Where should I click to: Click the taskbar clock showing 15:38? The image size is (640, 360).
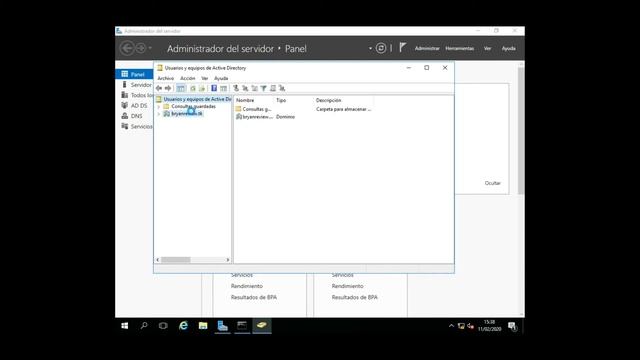[489, 326]
